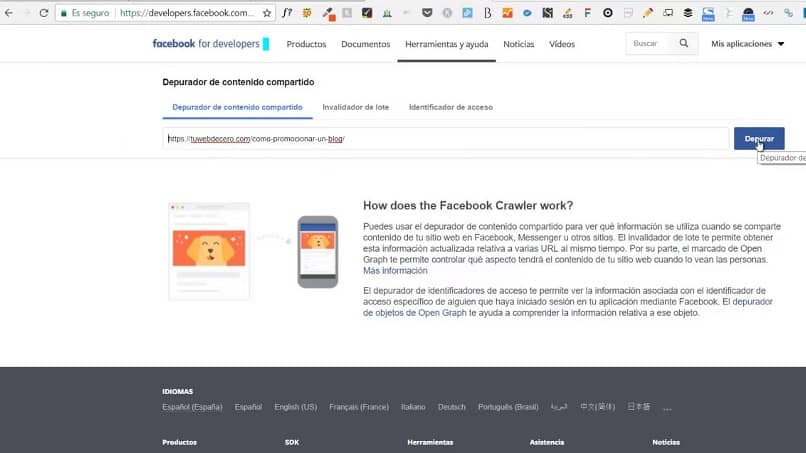Click the heading 'How does the Facebook Crawler work?'
The height and width of the screenshot is (453, 806).
[468, 206]
